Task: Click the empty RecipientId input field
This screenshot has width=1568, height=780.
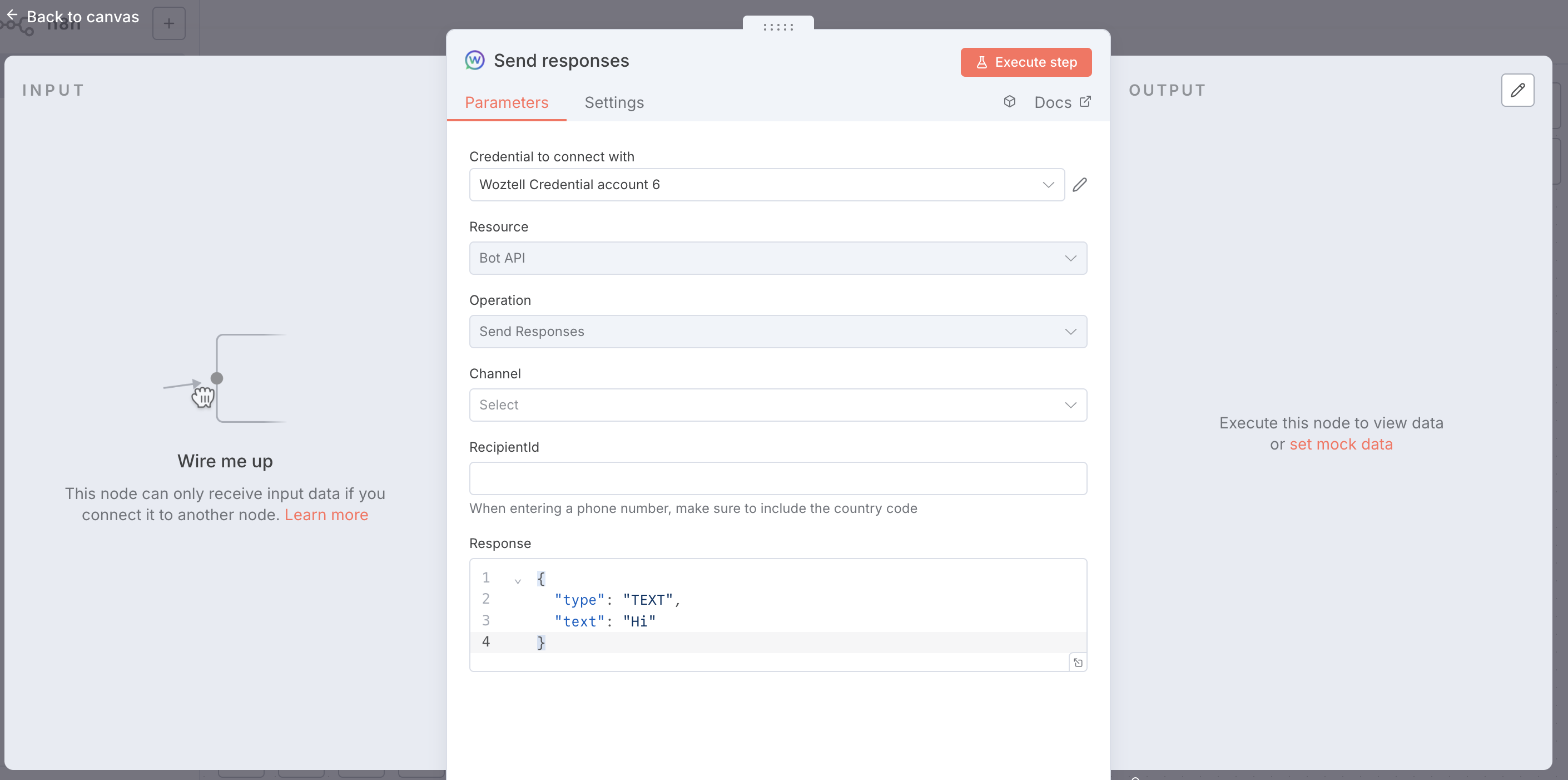Action: (777, 478)
